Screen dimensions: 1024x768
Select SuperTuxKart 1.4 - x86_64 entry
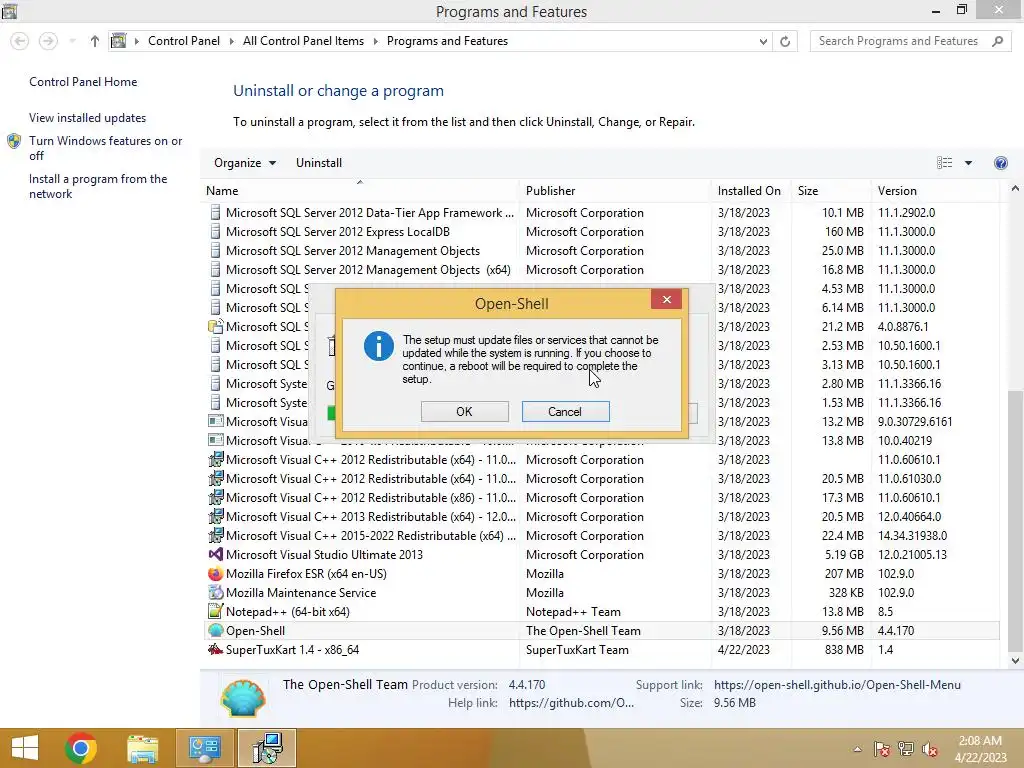click(601, 650)
